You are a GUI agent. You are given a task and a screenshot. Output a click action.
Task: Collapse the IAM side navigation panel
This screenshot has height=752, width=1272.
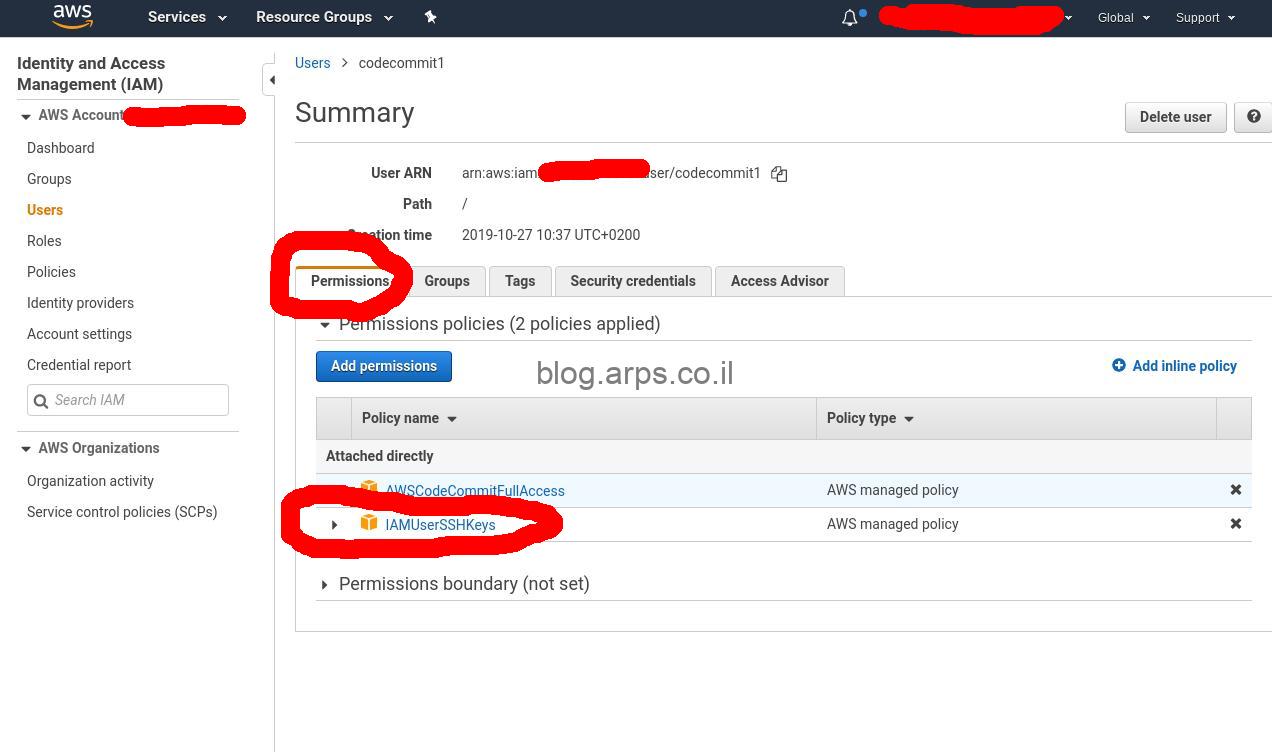[270, 80]
